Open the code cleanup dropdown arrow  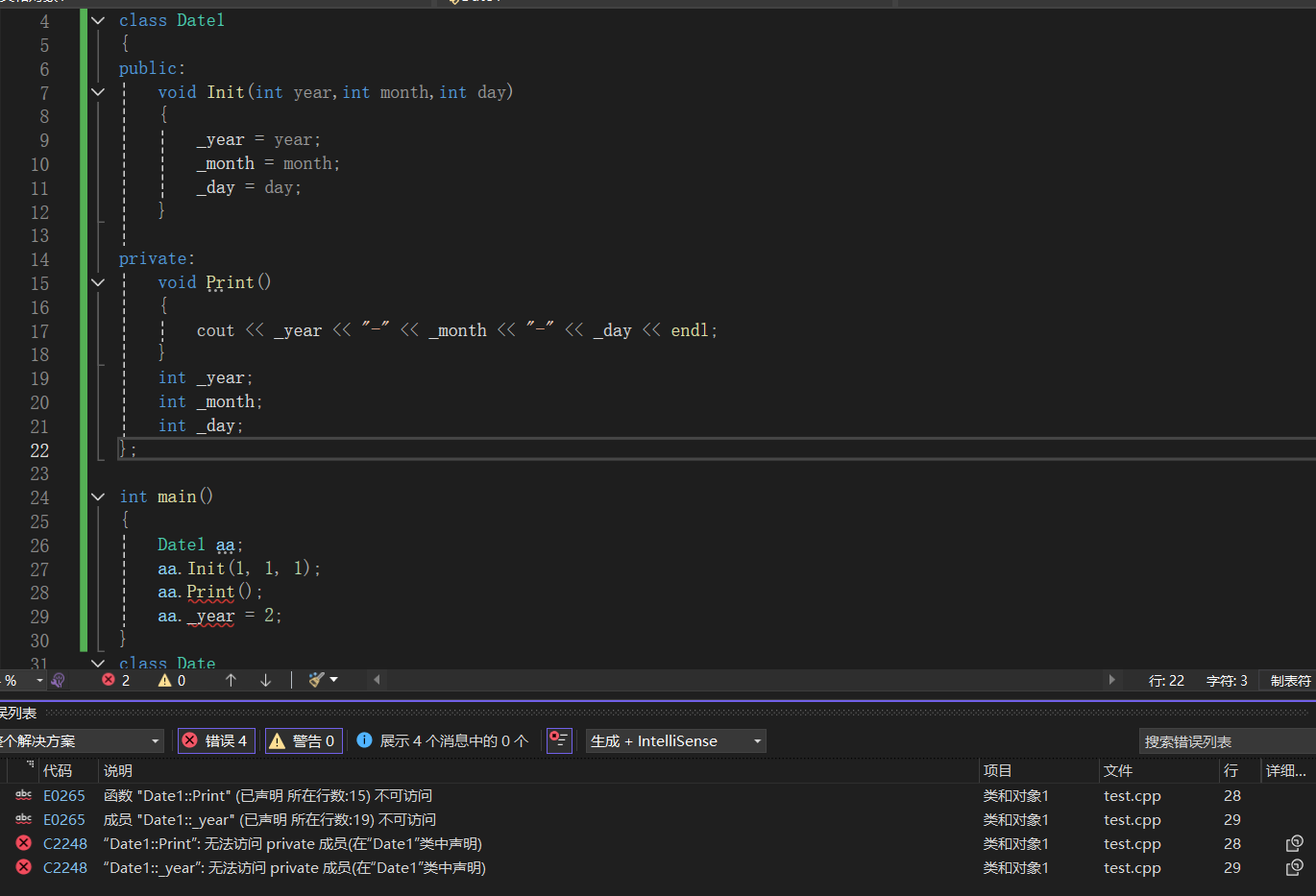pyautogui.click(x=334, y=680)
